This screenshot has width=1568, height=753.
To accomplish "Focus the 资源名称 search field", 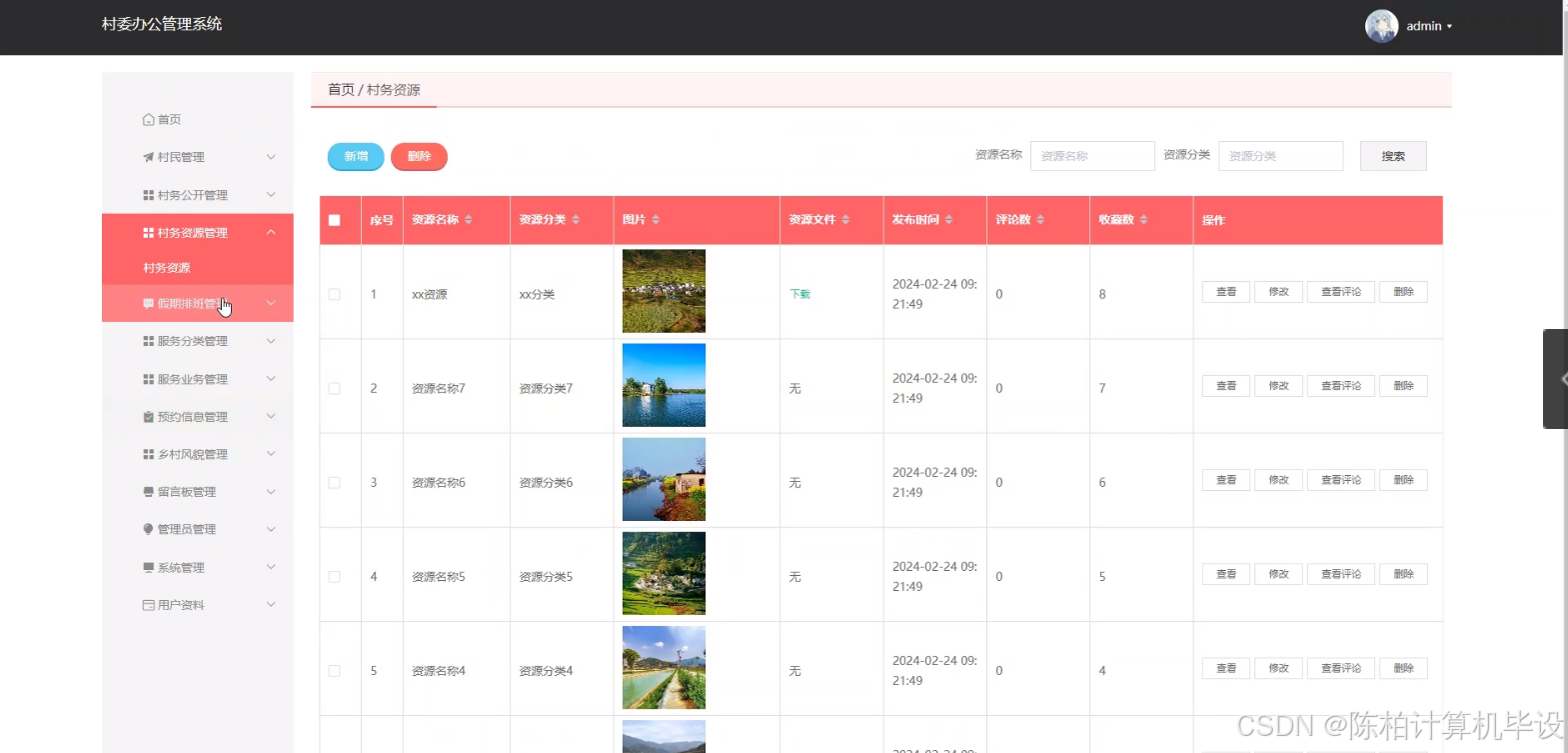I will (1092, 156).
